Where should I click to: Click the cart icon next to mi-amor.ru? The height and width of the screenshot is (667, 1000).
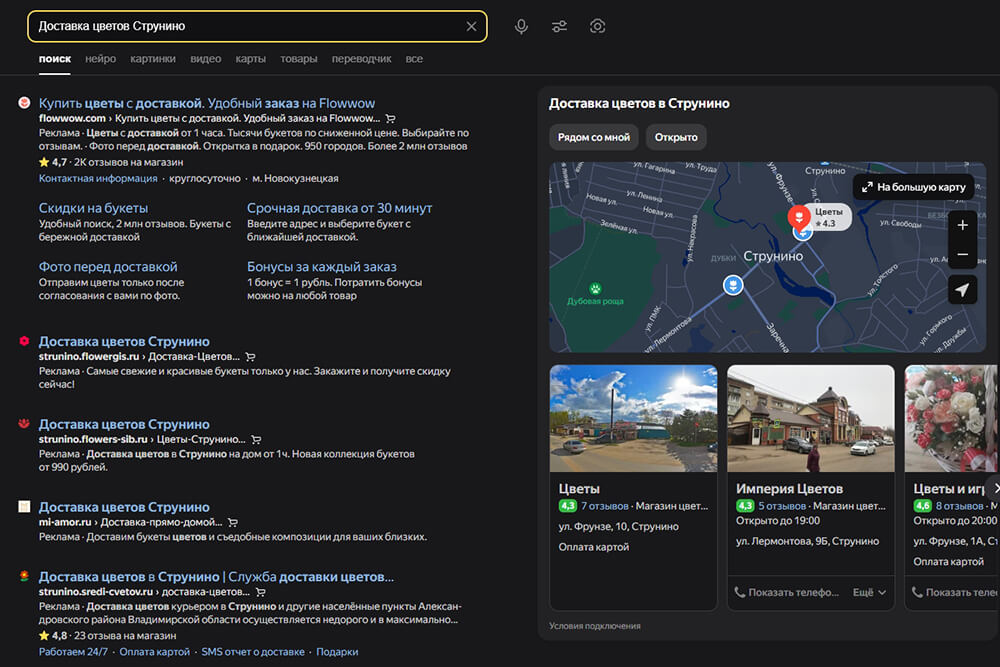tap(233, 523)
